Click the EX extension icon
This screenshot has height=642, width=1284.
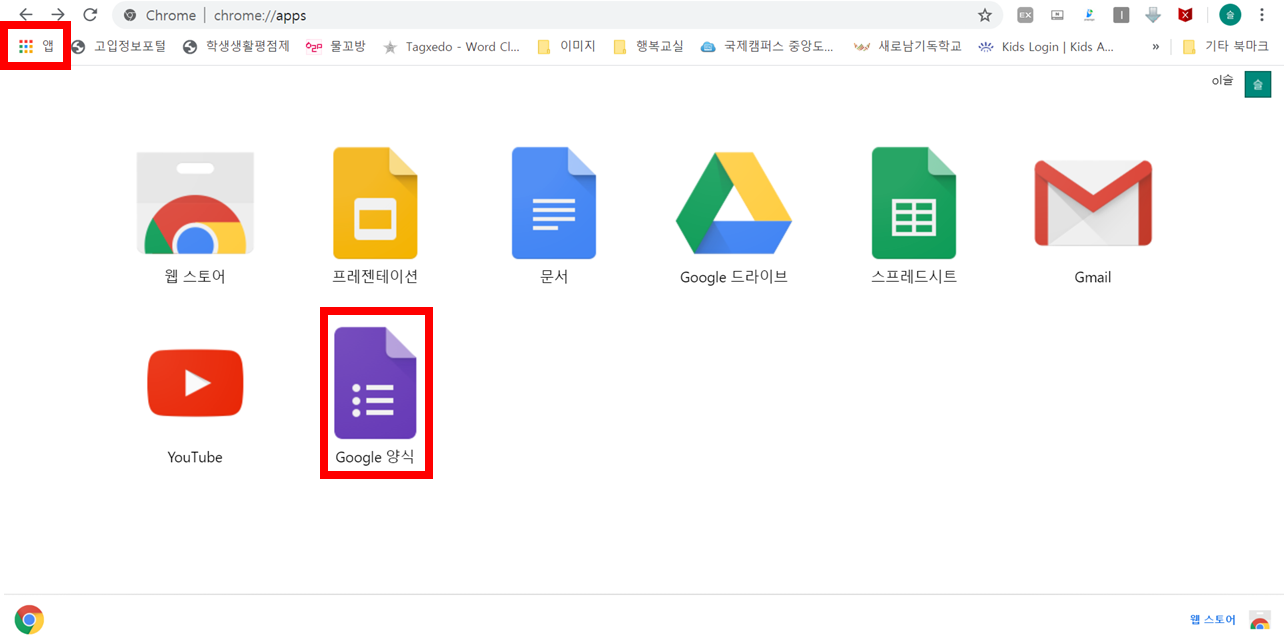[1025, 15]
